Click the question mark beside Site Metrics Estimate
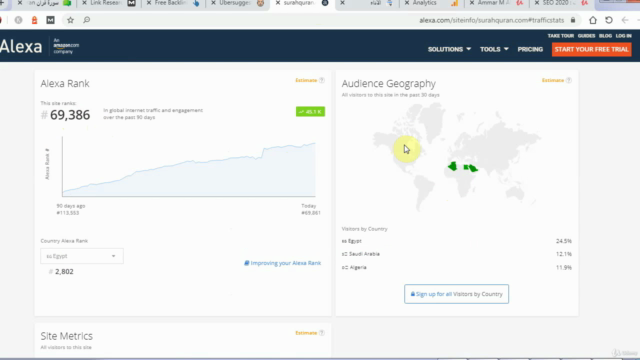Image resolution: width=640 pixels, height=360 pixels. tap(322, 333)
